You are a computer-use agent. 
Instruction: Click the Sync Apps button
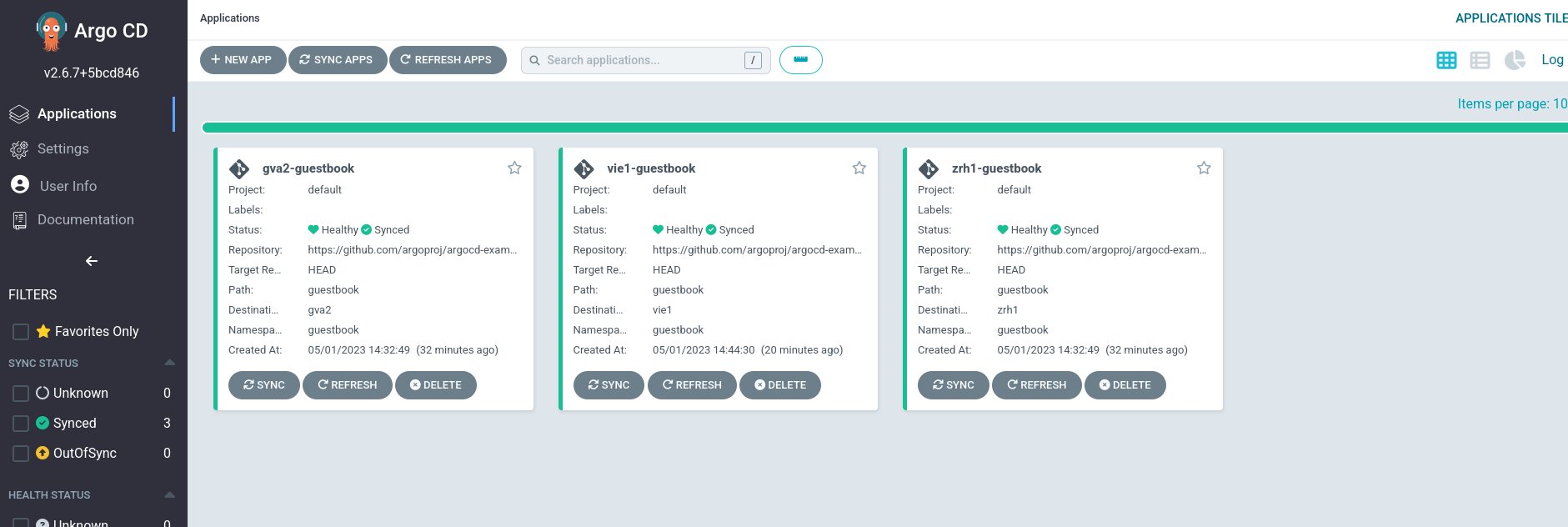coord(337,60)
